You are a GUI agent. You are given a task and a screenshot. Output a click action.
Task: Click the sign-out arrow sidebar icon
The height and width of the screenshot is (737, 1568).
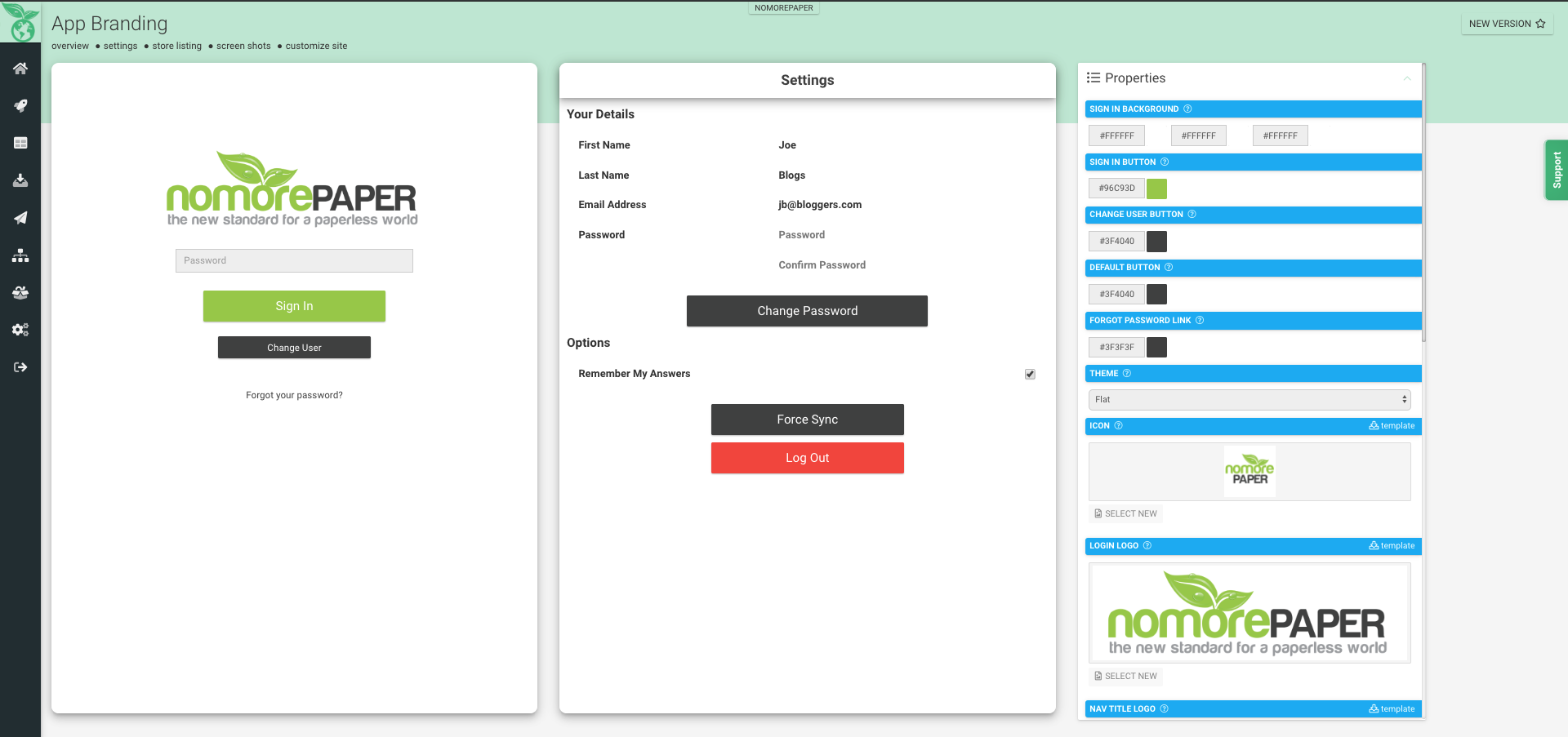tap(20, 367)
